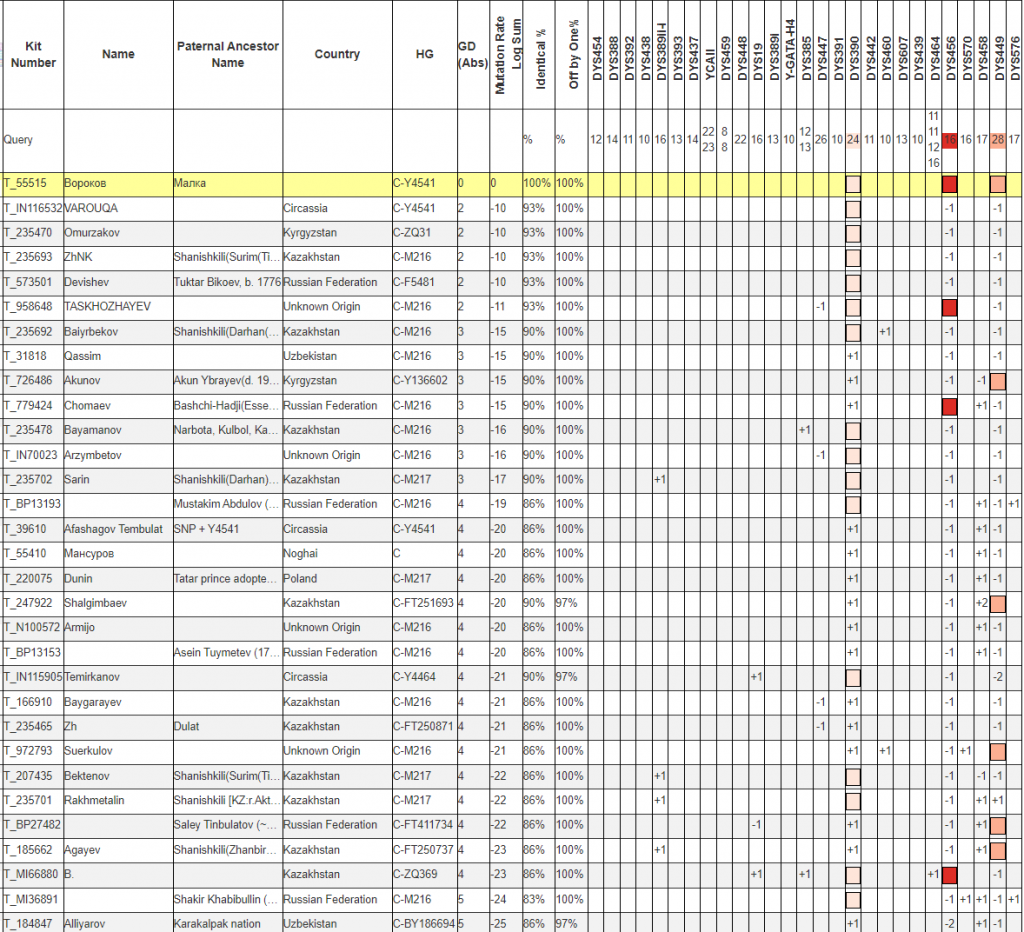Click haplogroup C-Y136602 for Akunov

pos(420,381)
